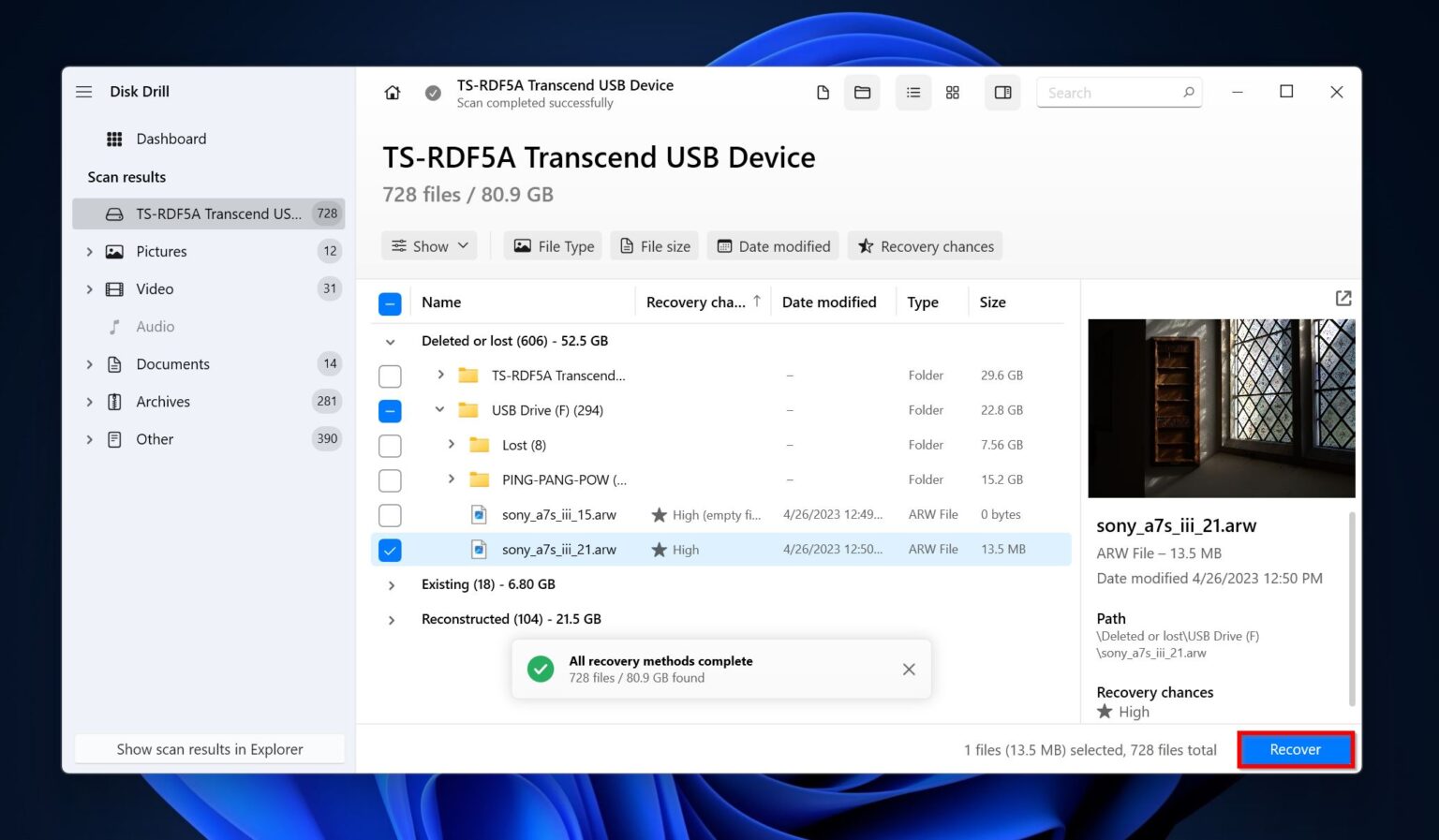Select the folder view icon in toolbar

point(862,93)
